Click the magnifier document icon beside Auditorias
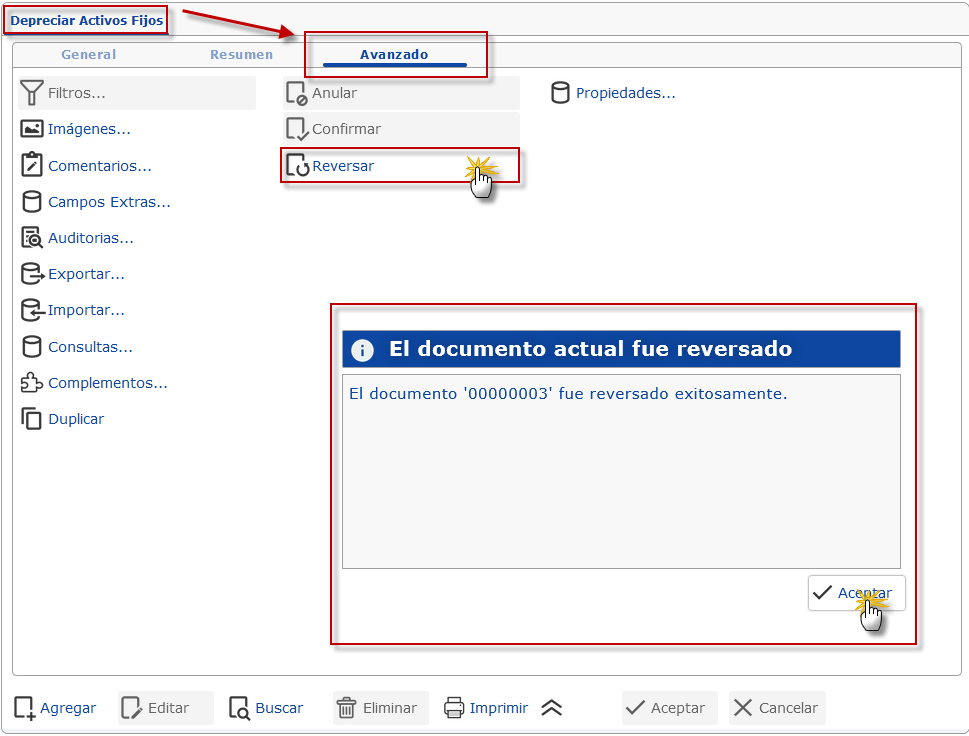The width and height of the screenshot is (969, 736). point(32,237)
